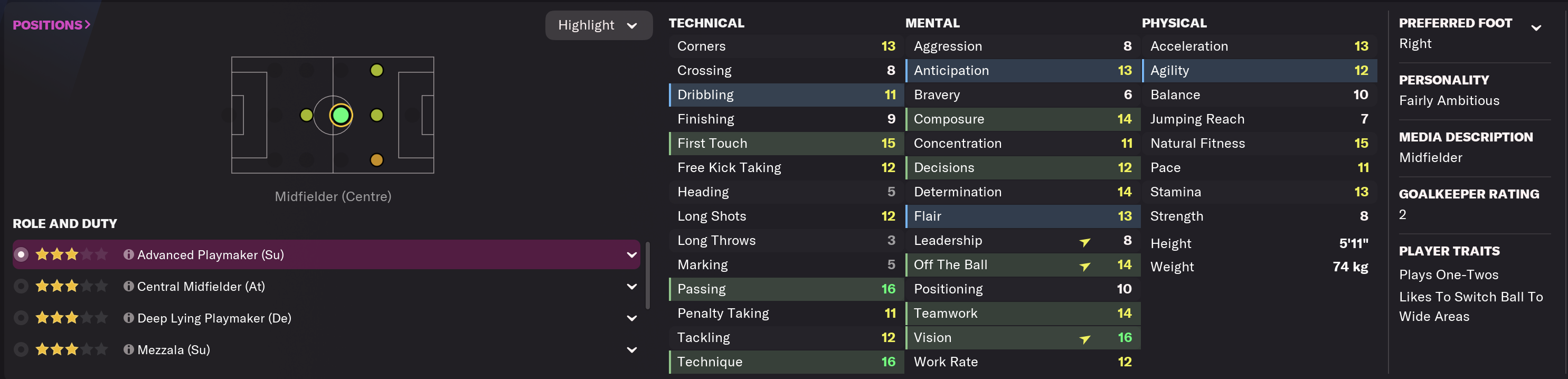Click the Plays One-Twos player trait
This screenshot has height=379, width=1568.
1448,274
